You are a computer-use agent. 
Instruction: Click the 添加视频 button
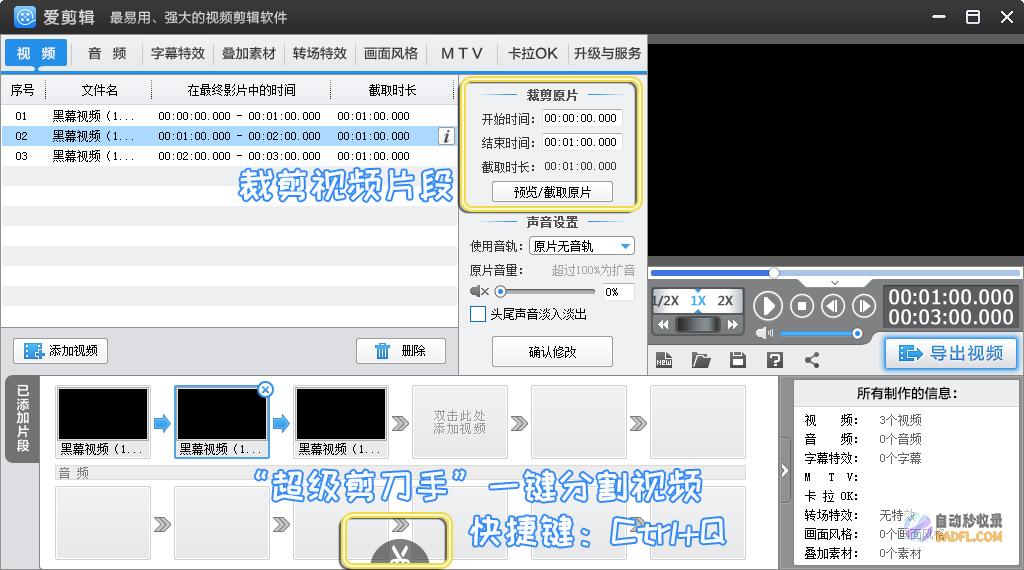[x=61, y=351]
